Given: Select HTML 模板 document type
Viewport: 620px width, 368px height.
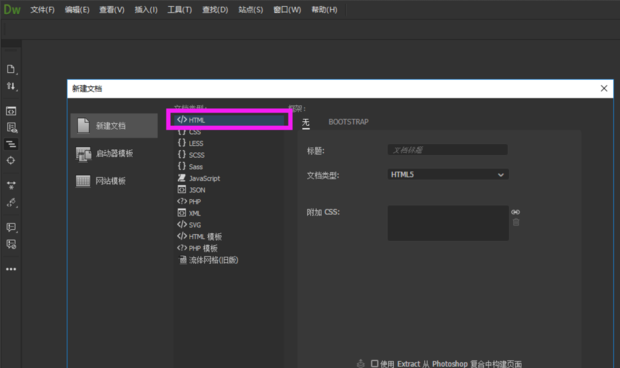Looking at the screenshot, I should [229, 236].
